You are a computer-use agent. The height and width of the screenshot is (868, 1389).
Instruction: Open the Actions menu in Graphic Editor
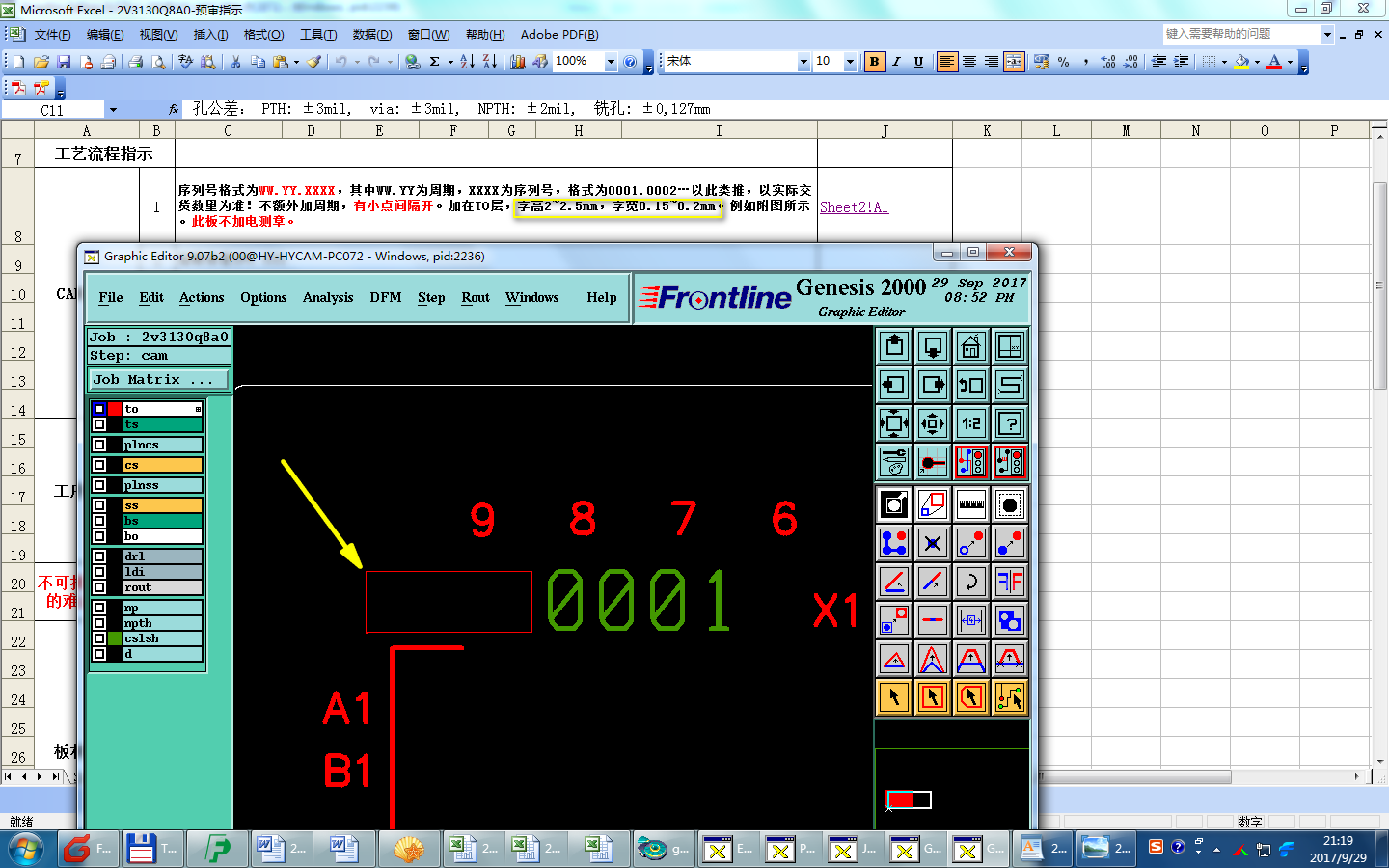(x=202, y=298)
